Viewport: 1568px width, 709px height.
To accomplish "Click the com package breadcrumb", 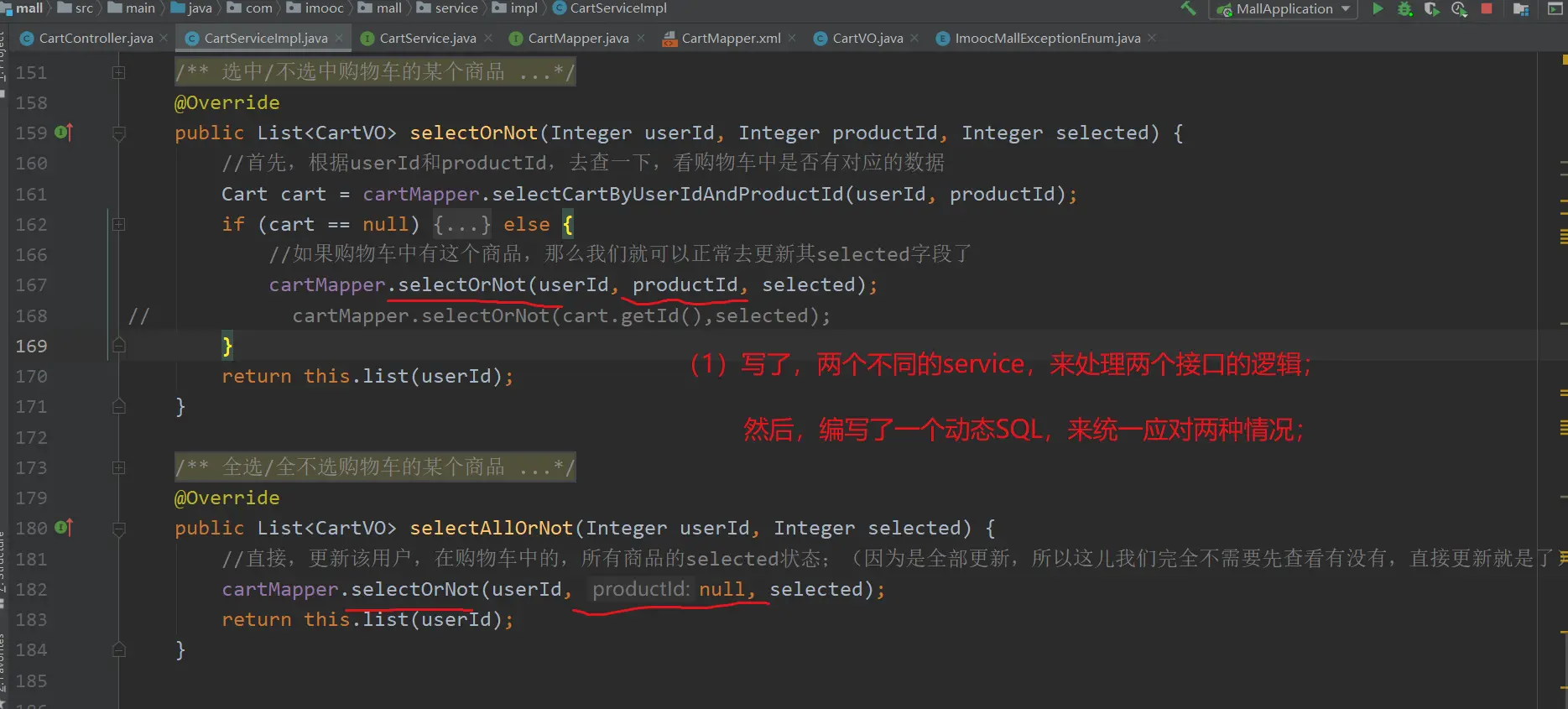I will click(250, 8).
